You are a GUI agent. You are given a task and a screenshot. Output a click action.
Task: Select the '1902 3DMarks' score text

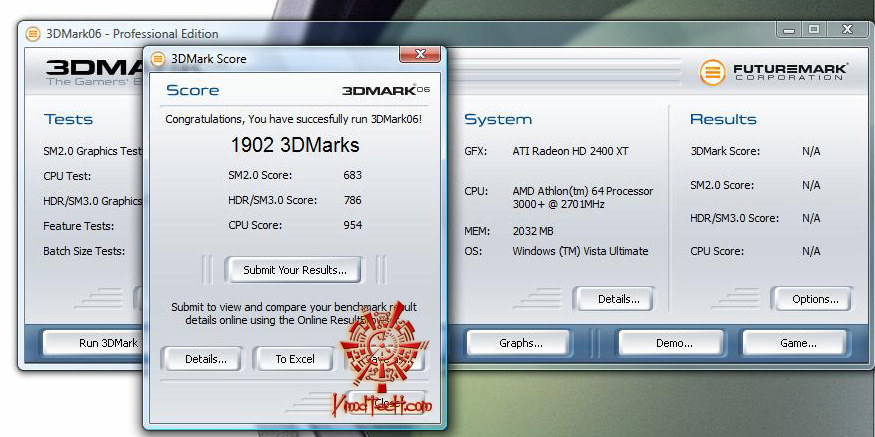(295, 145)
